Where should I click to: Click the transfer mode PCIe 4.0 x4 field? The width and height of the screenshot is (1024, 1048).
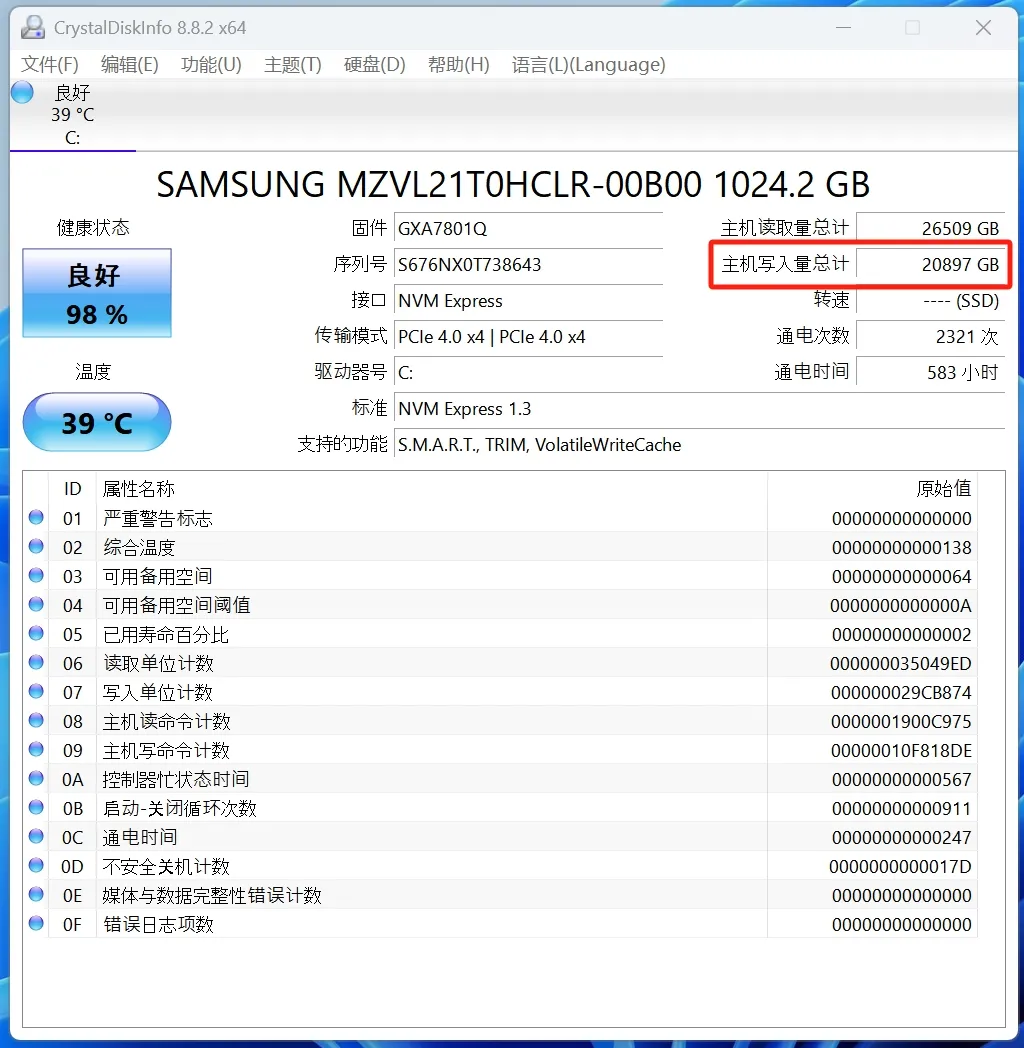point(528,337)
